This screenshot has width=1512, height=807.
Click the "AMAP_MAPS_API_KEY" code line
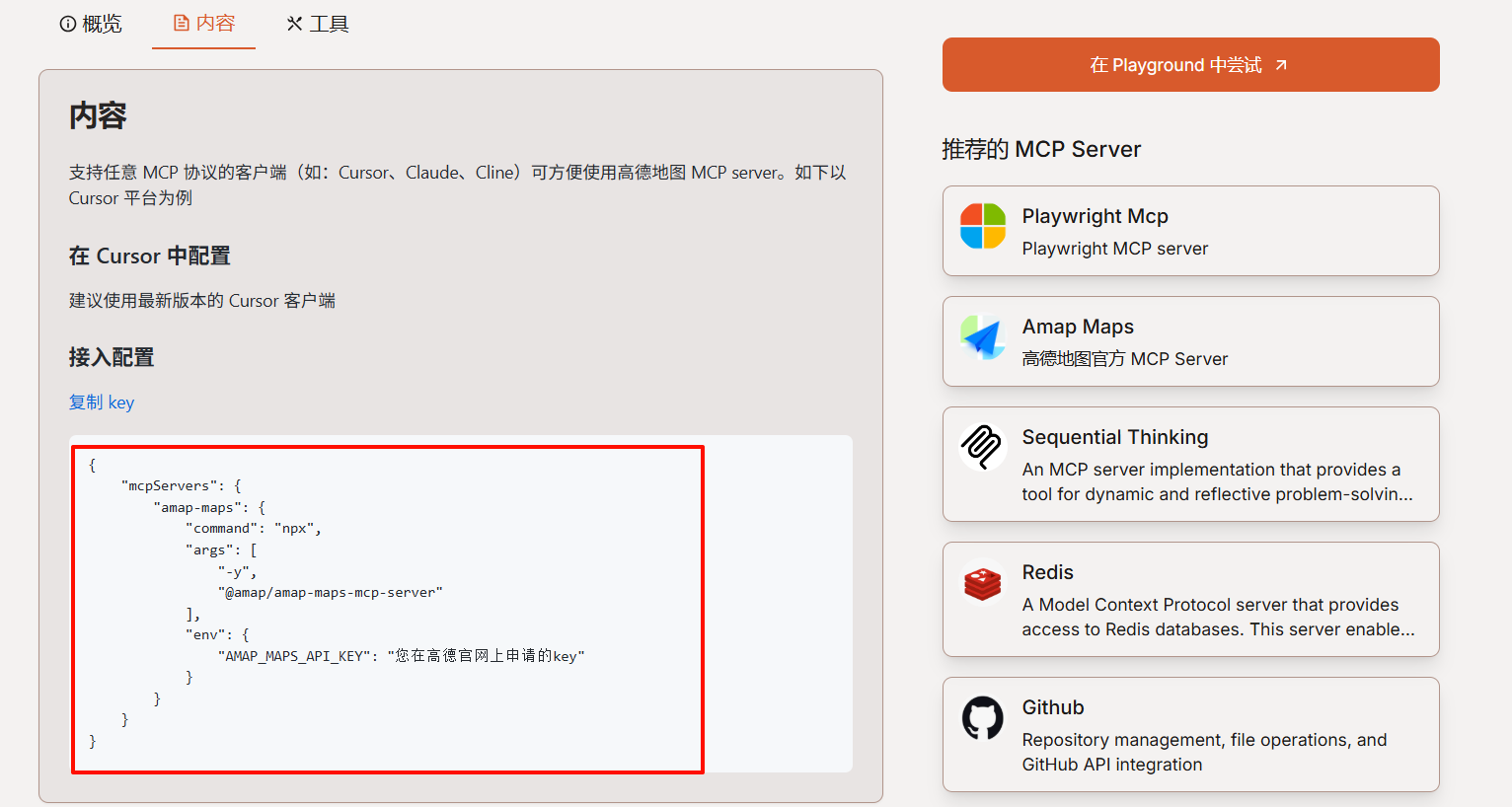[402, 656]
